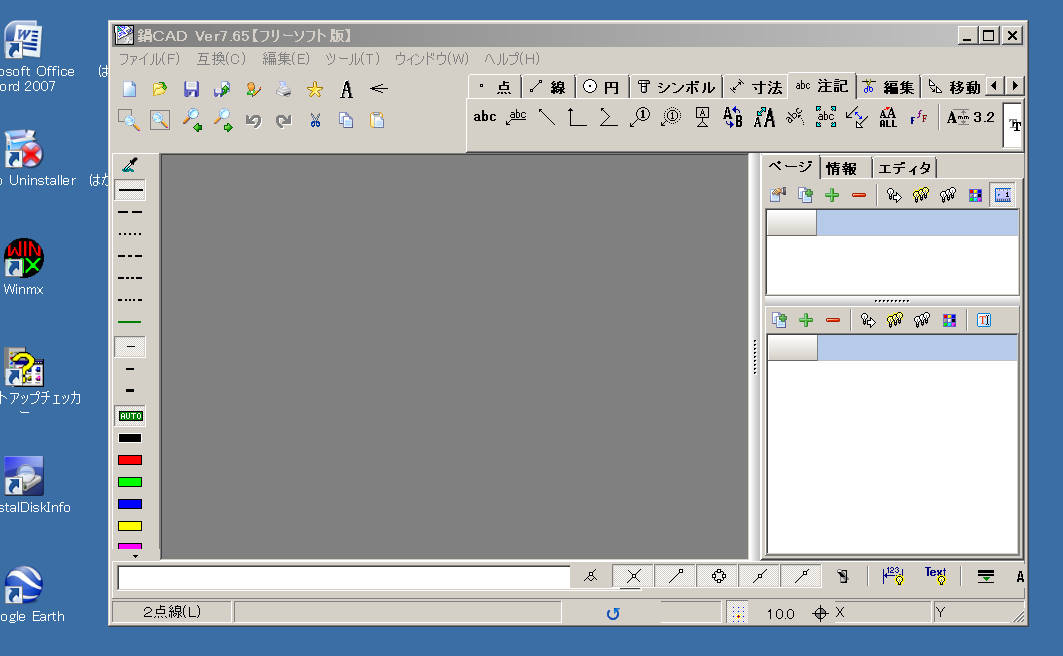Screen dimensions: 1063x656
Task: Open the text height 3.2 setting
Action: [x=971, y=117]
